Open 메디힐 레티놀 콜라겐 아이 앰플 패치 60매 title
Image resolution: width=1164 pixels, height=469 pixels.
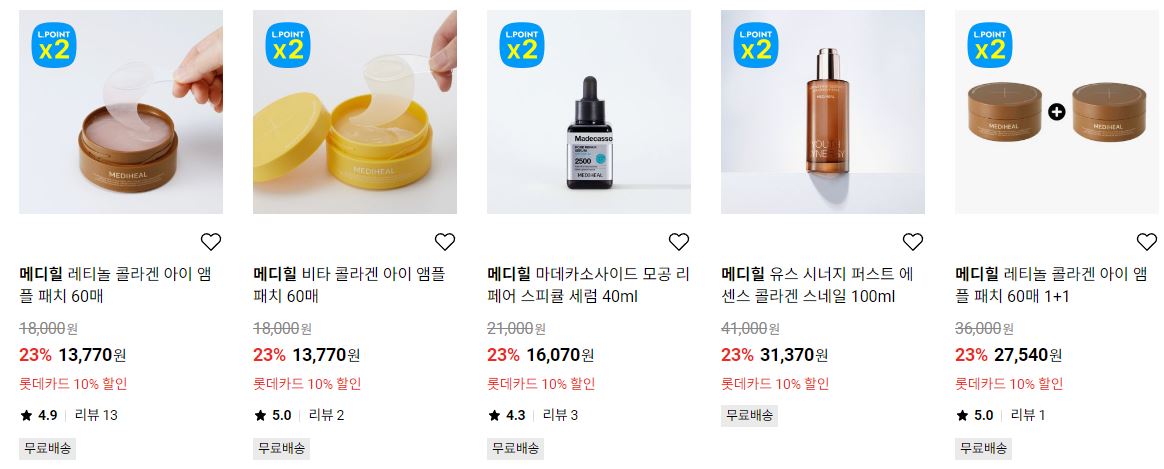[115, 286]
